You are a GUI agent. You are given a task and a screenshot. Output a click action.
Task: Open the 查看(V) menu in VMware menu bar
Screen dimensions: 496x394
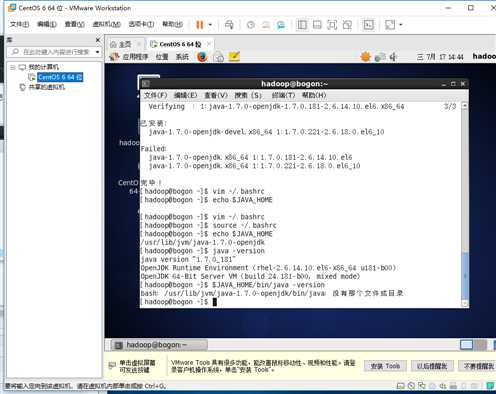tap(74, 24)
